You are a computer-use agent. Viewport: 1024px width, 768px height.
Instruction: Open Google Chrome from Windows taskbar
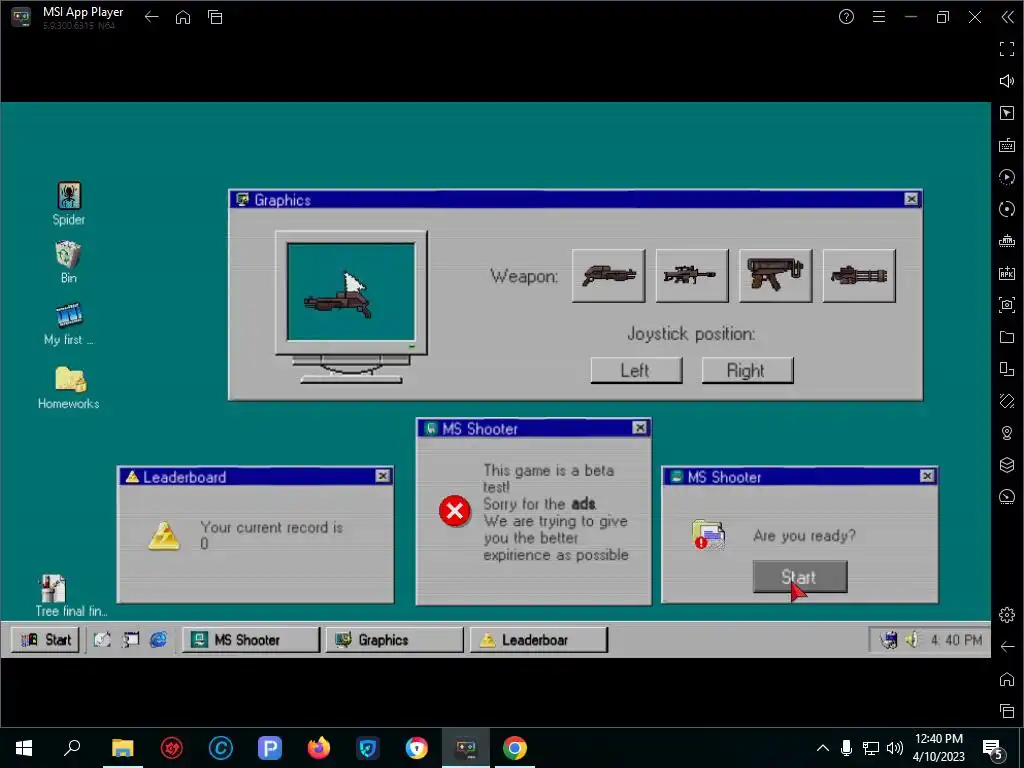pyautogui.click(x=515, y=748)
